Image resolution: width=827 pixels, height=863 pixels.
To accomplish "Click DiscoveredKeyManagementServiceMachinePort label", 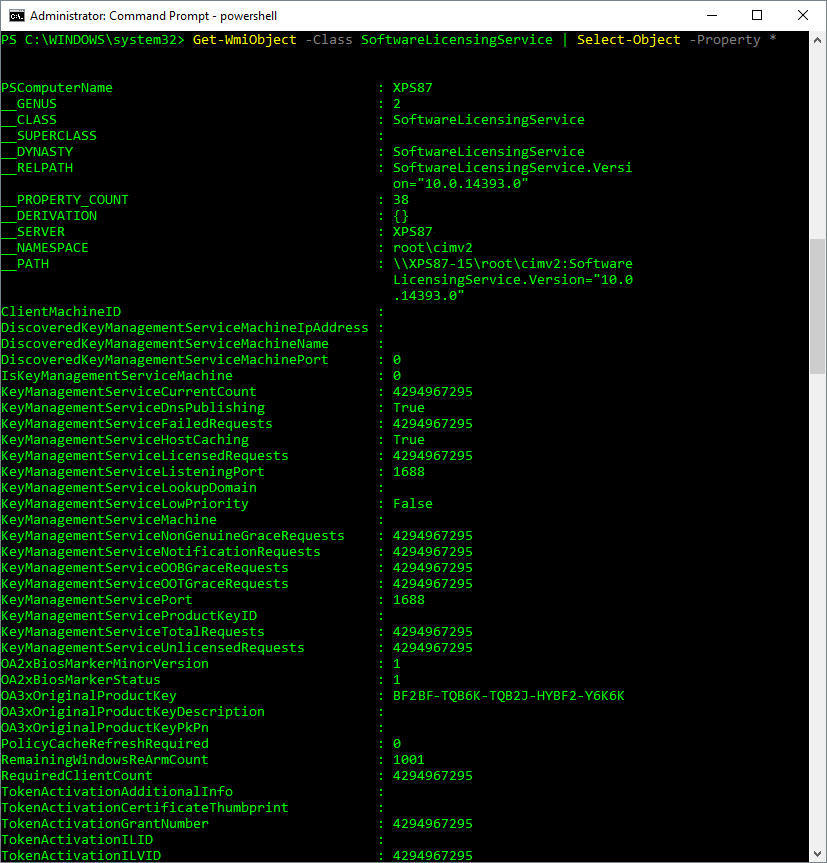I will point(165,359).
